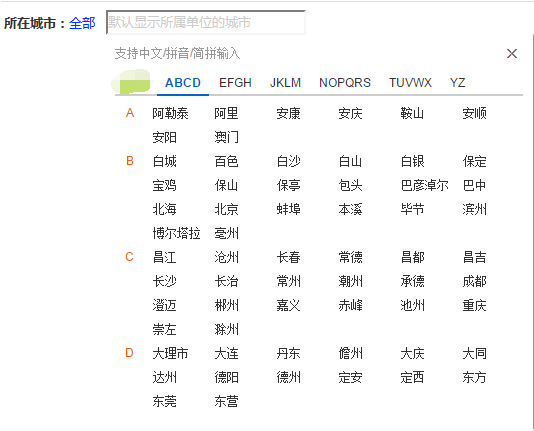Select city 成都
534x431 pixels.
pyautogui.click(x=474, y=282)
